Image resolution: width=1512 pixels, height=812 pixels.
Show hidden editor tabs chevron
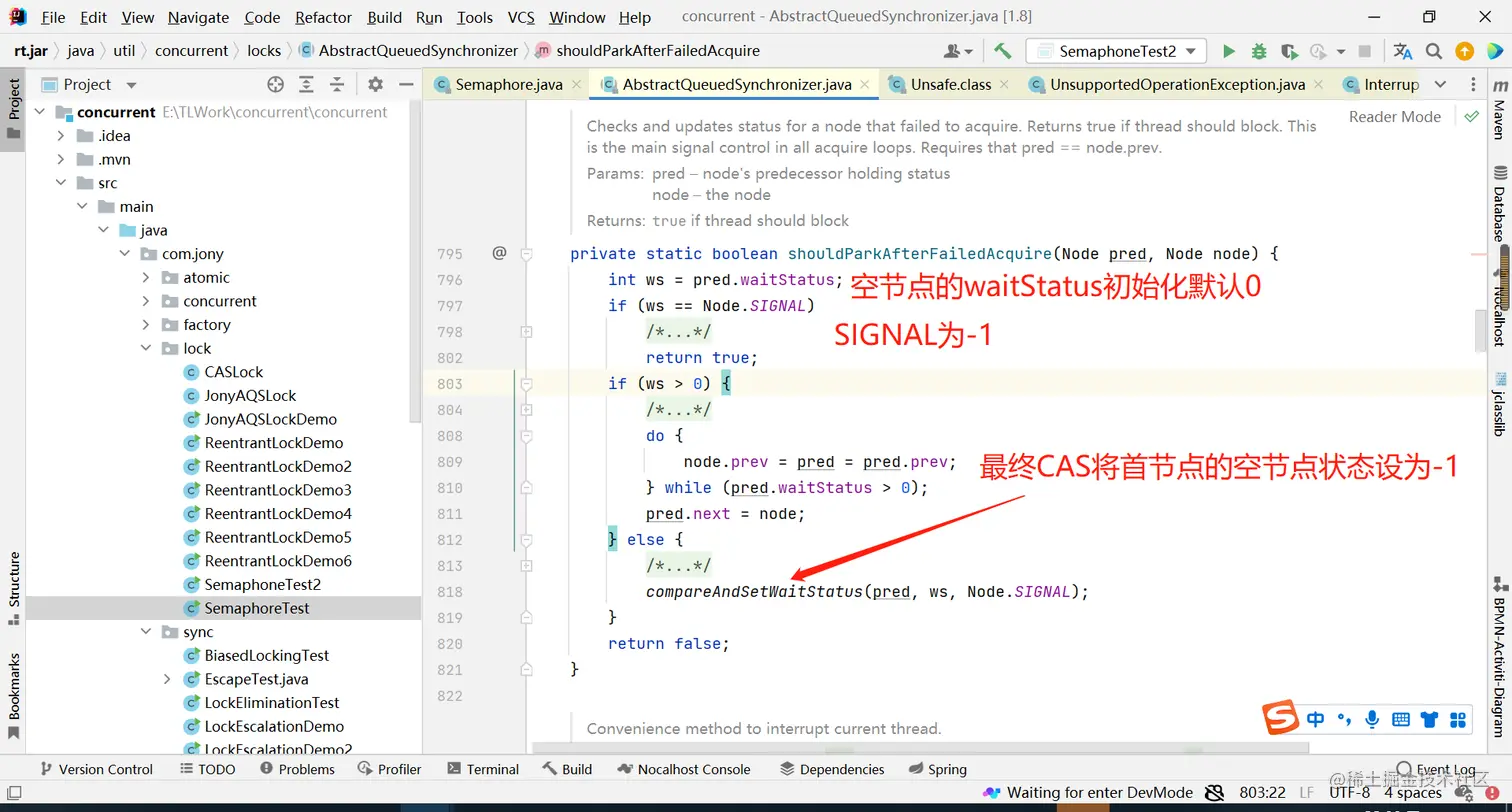click(x=1439, y=85)
